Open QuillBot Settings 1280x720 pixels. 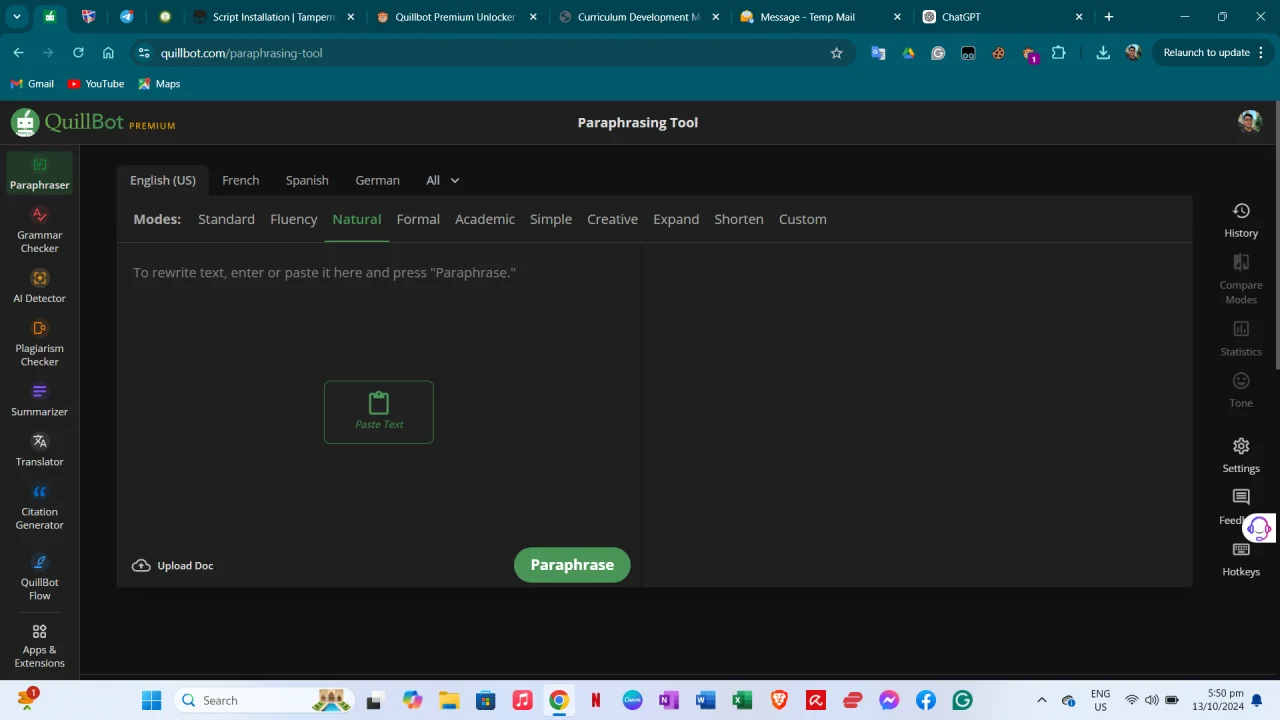coord(1241,455)
